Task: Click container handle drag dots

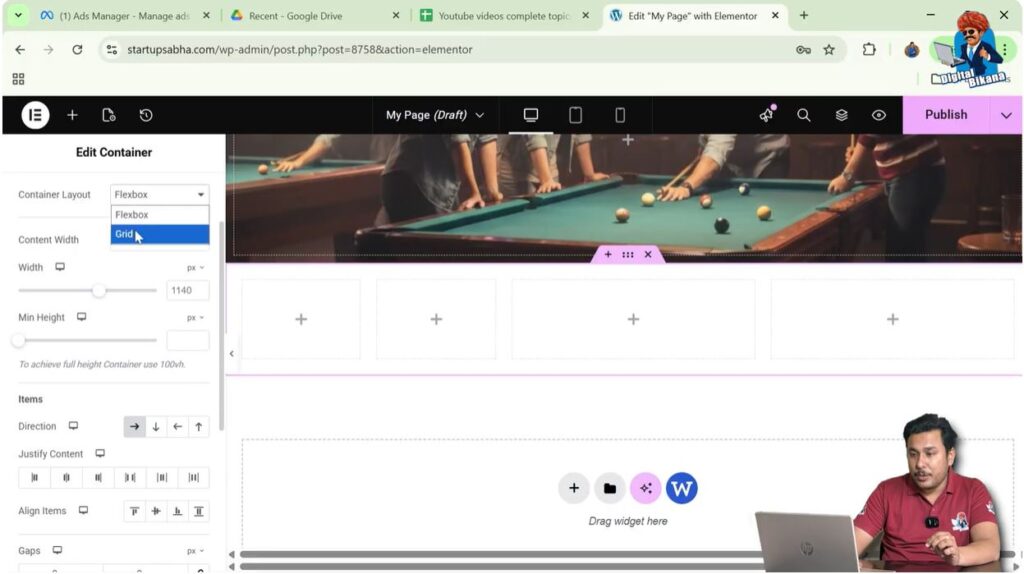Action: click(x=628, y=255)
